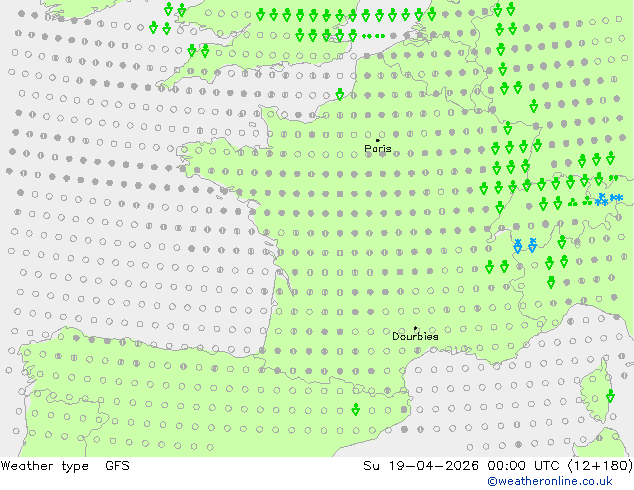Click the green rain symbol on Corsica
This screenshot has width=634, height=490.
coord(610,395)
